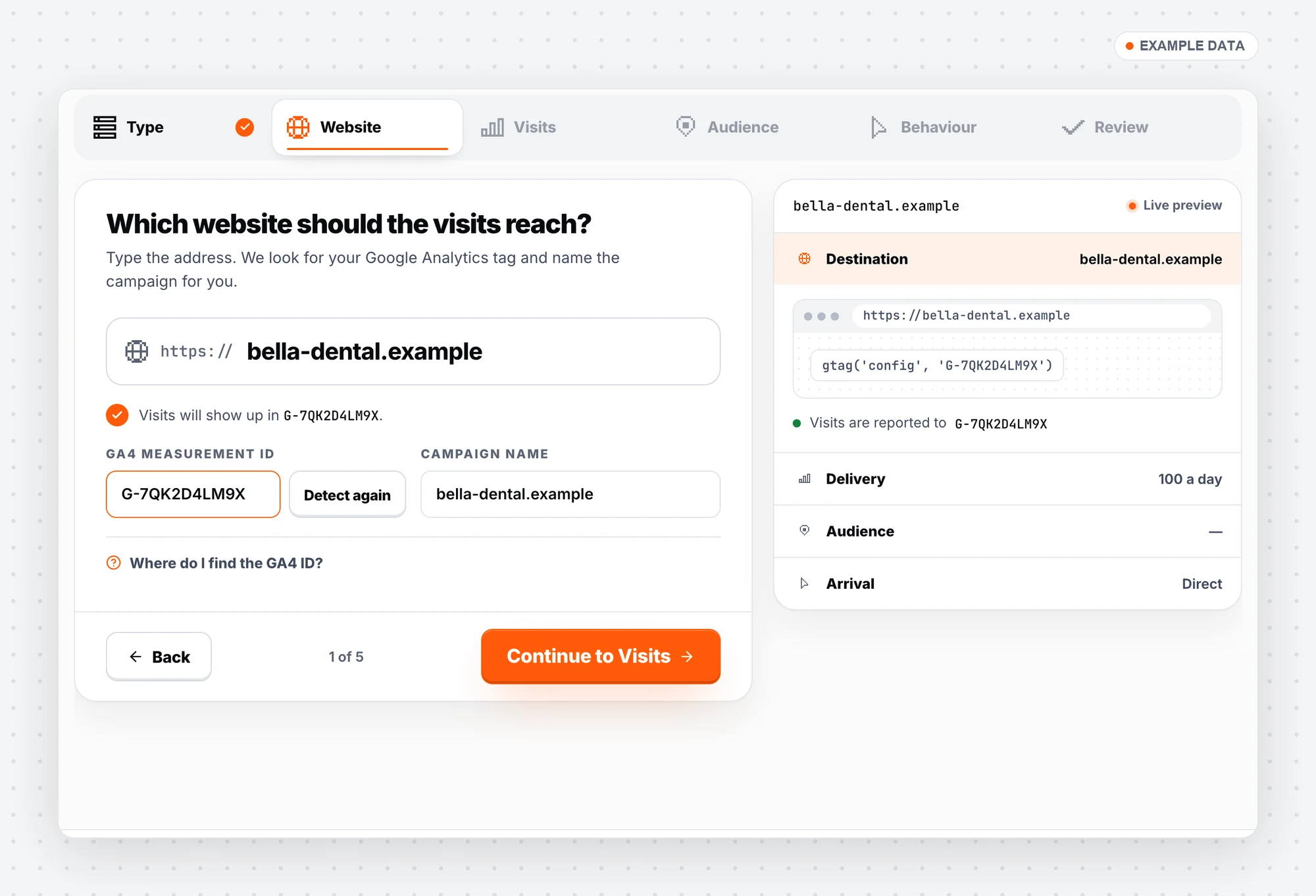This screenshot has height=896, width=1316.
Task: Click the EXAMPLE DATA badge
Action: click(1186, 46)
